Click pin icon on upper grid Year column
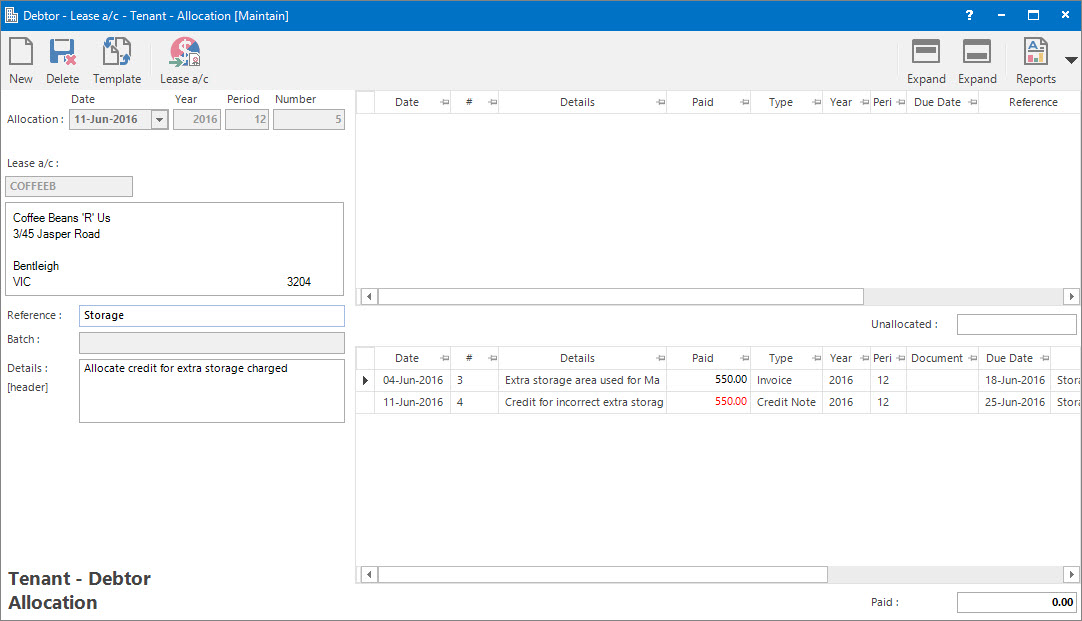1082x621 pixels. point(865,102)
